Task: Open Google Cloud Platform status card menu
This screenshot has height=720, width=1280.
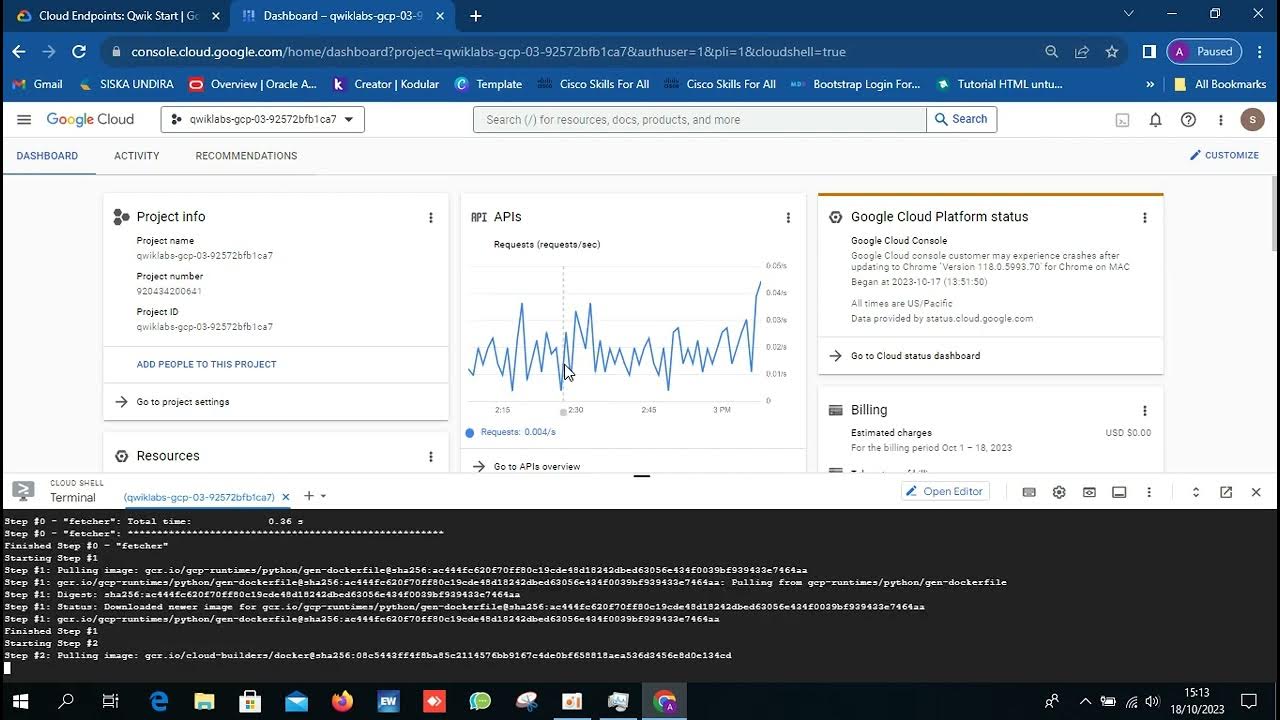Action: tap(1145, 217)
